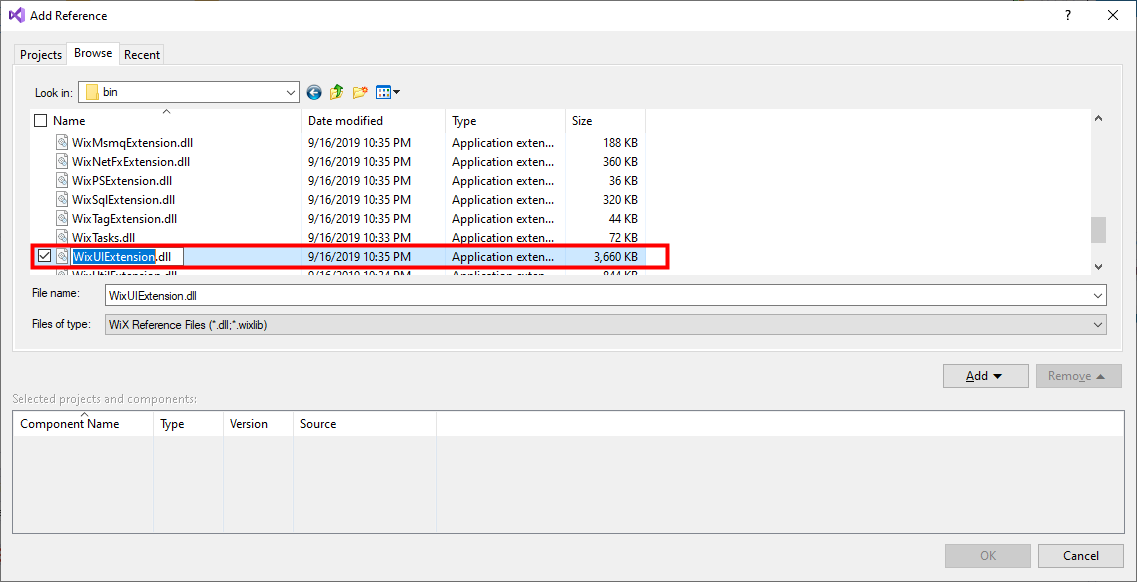Viewport: 1137px width, 582px height.
Task: Select WixMsmqExtension.dll file name
Action: (x=133, y=143)
